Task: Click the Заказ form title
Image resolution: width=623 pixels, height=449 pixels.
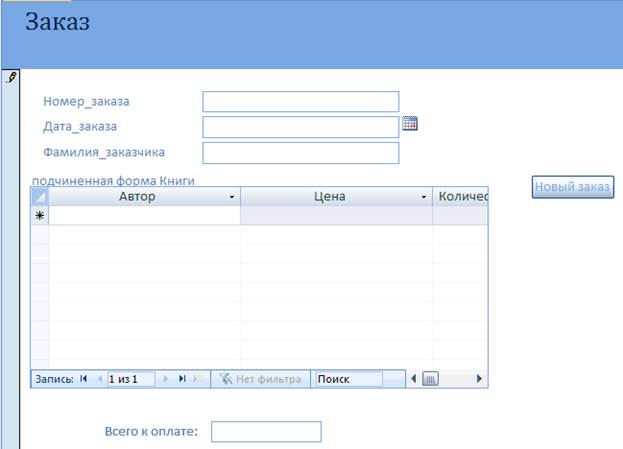Action: [x=58, y=21]
